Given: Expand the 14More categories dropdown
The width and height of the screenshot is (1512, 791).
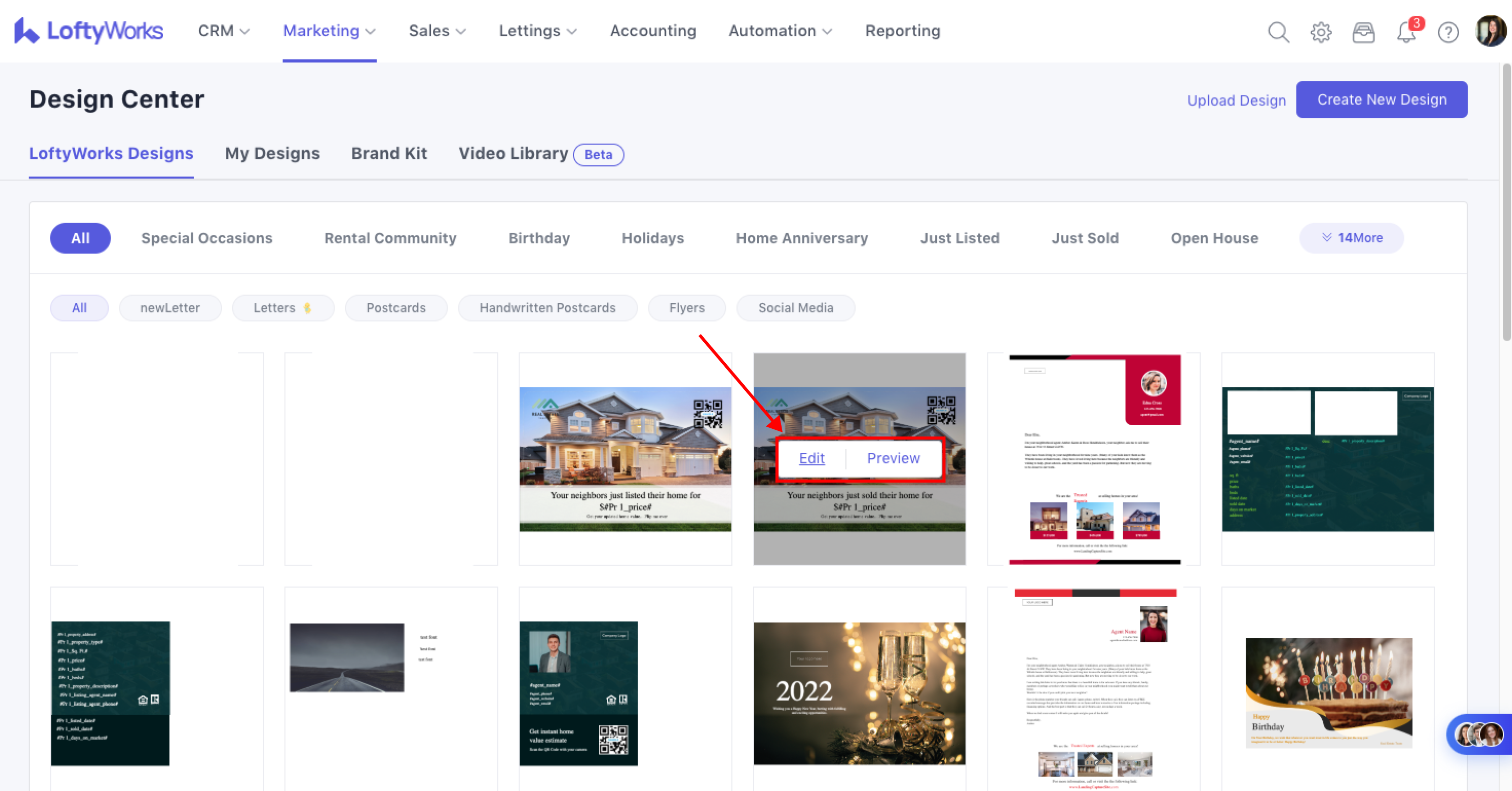Looking at the screenshot, I should click(1351, 238).
